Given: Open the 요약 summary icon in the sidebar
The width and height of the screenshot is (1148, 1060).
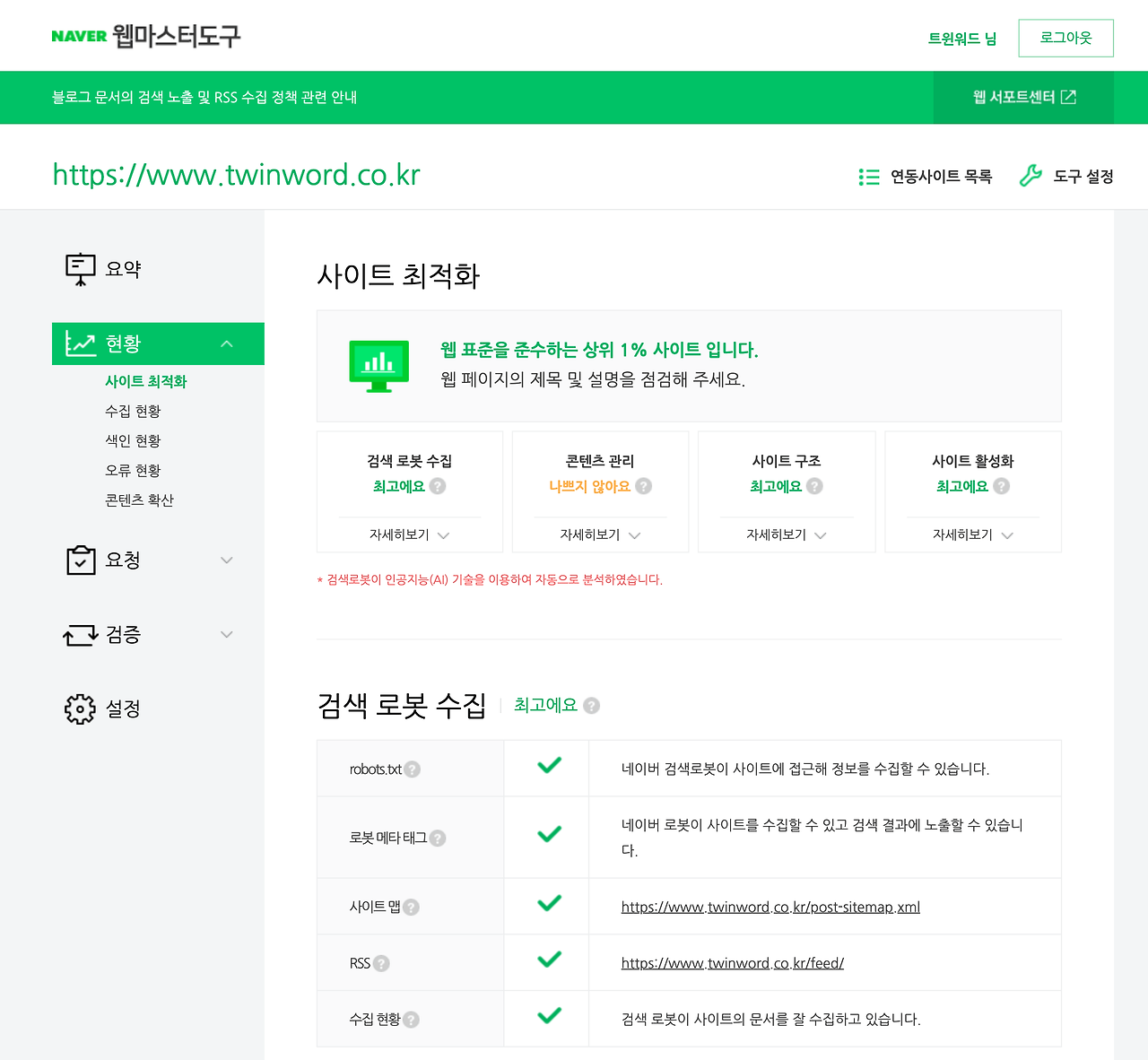Looking at the screenshot, I should (x=80, y=267).
